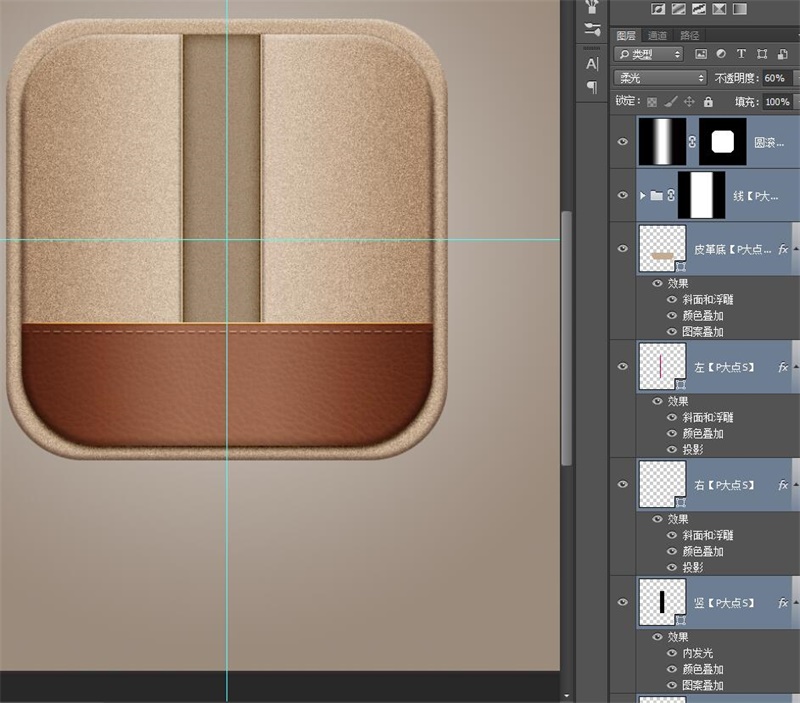Click the fx icon on 左【P大点S】 layer
Screen dimensions: 800x703
783,367
